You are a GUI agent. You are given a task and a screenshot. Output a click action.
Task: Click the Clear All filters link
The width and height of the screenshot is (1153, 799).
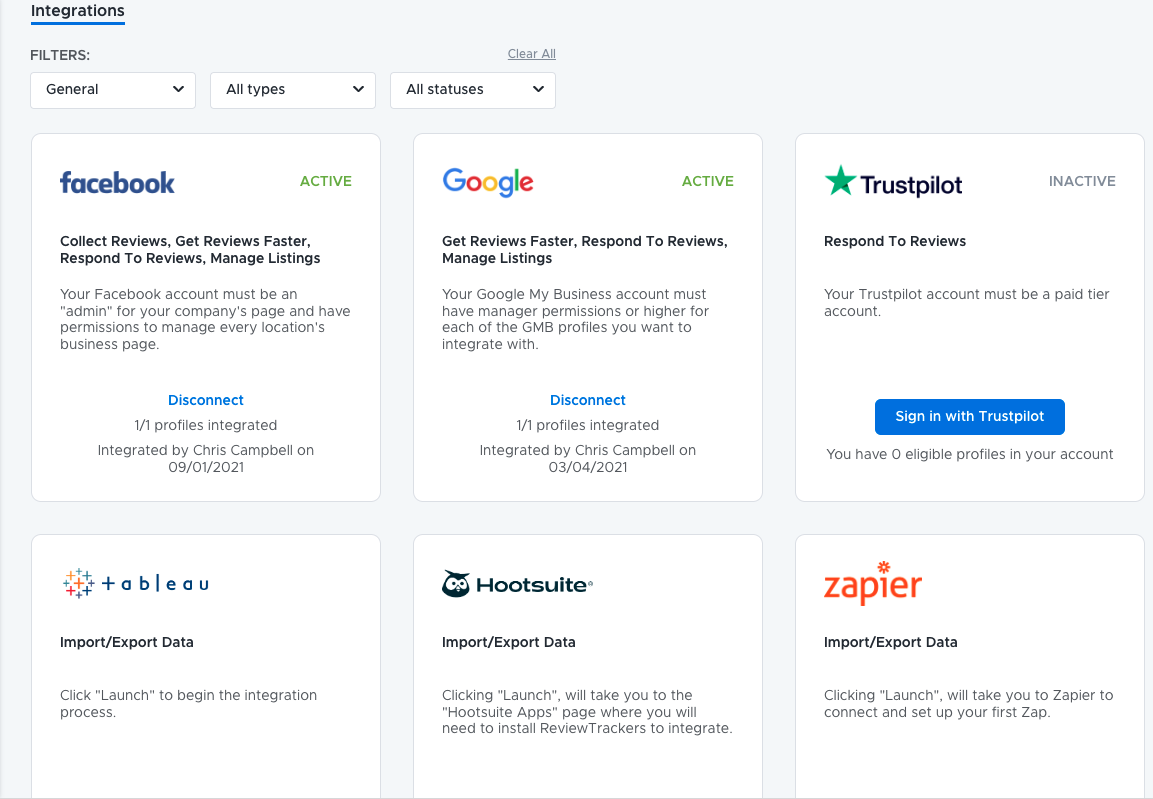532,54
